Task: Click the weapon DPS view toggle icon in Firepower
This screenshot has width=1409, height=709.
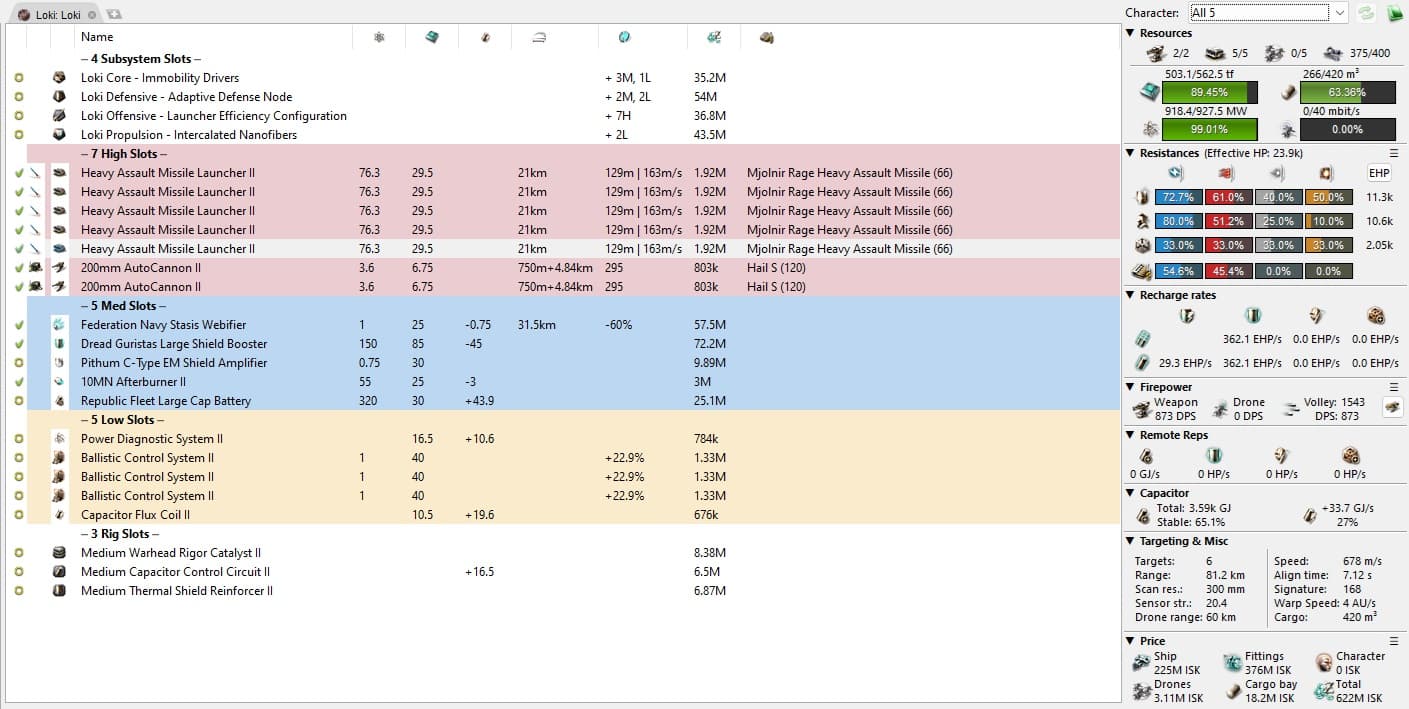Action: pyautogui.click(x=1391, y=407)
